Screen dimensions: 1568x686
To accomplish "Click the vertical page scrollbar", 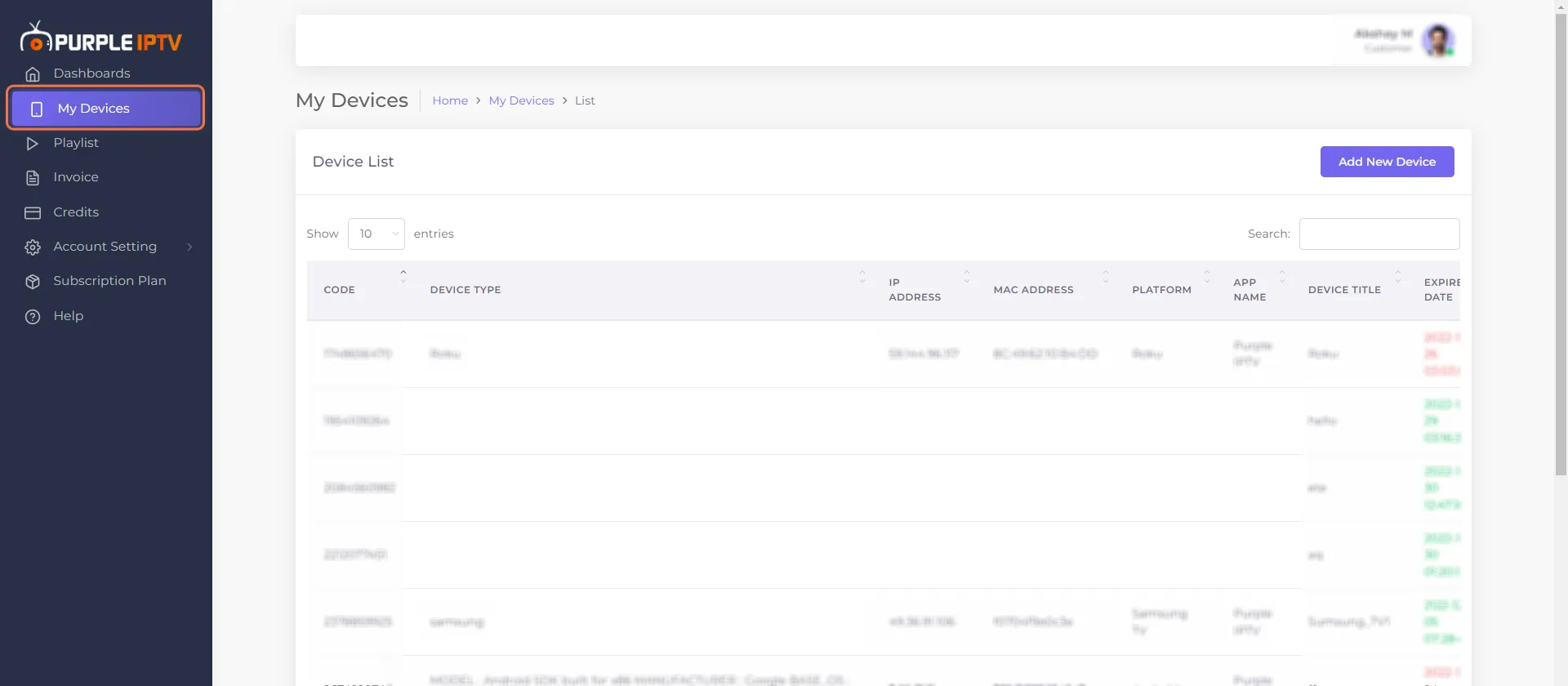I will 1561,245.
